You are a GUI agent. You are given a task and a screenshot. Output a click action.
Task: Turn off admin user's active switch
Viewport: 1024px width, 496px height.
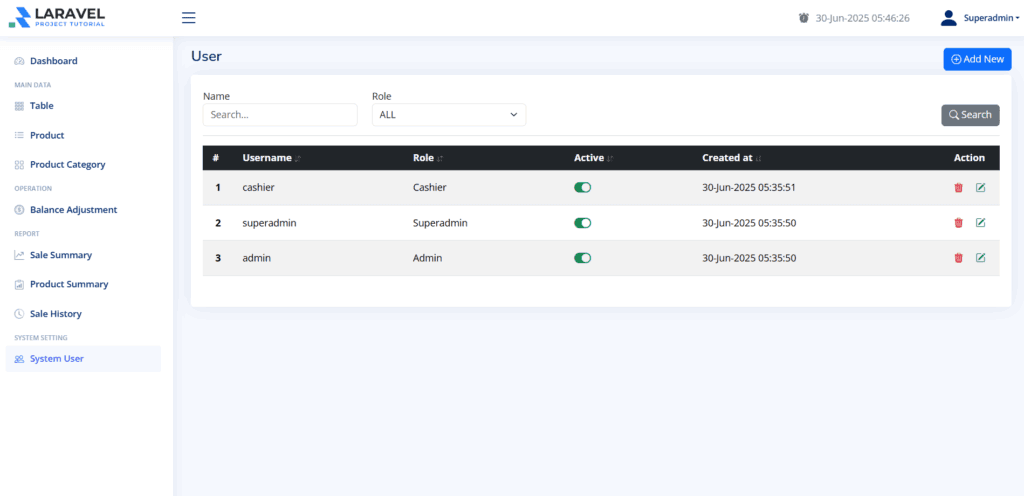[x=582, y=258]
